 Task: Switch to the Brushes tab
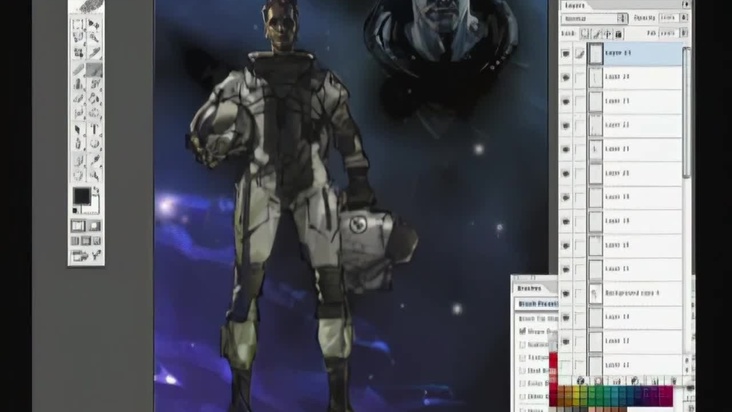pos(529,288)
